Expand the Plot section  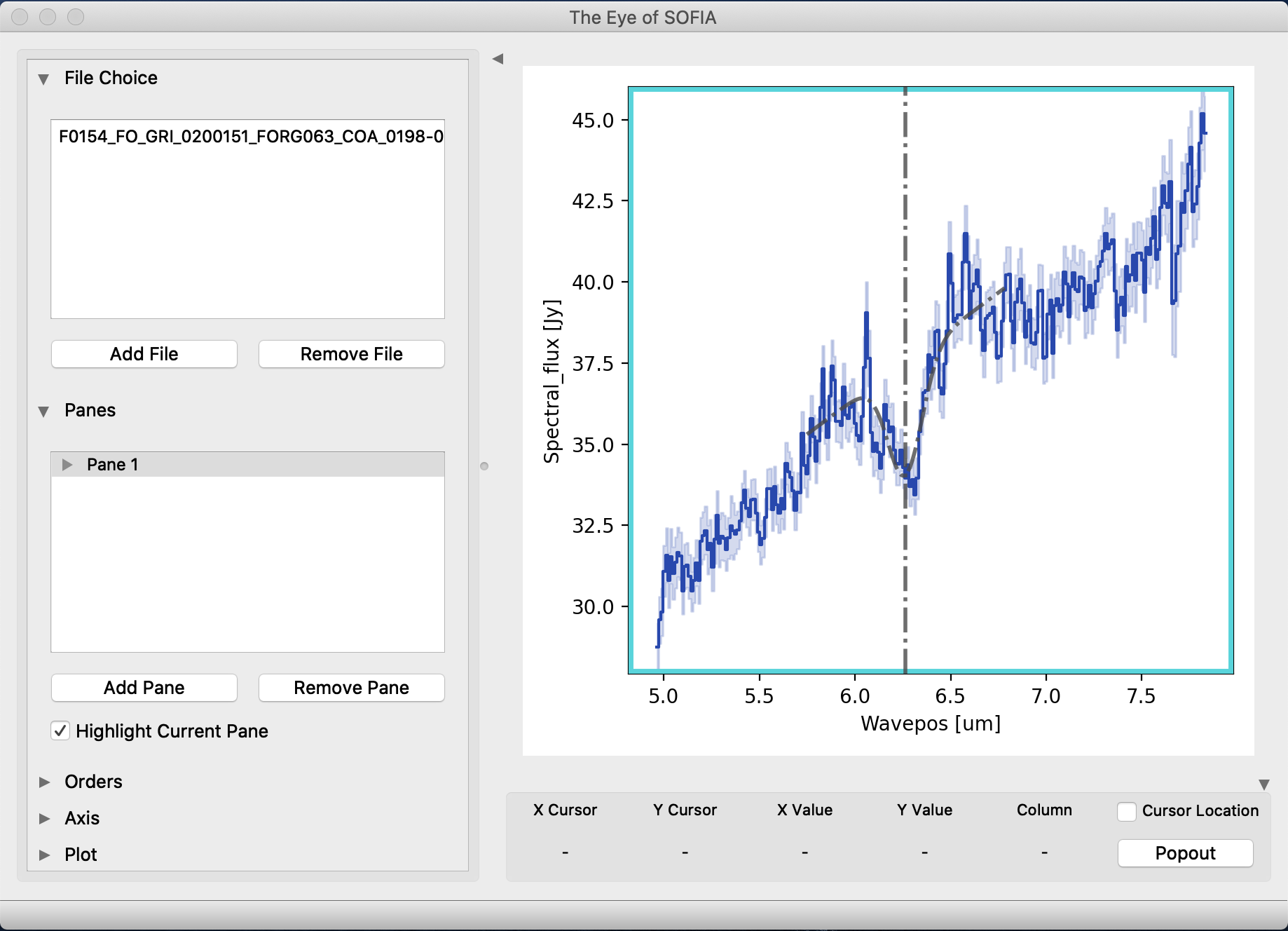click(x=44, y=855)
